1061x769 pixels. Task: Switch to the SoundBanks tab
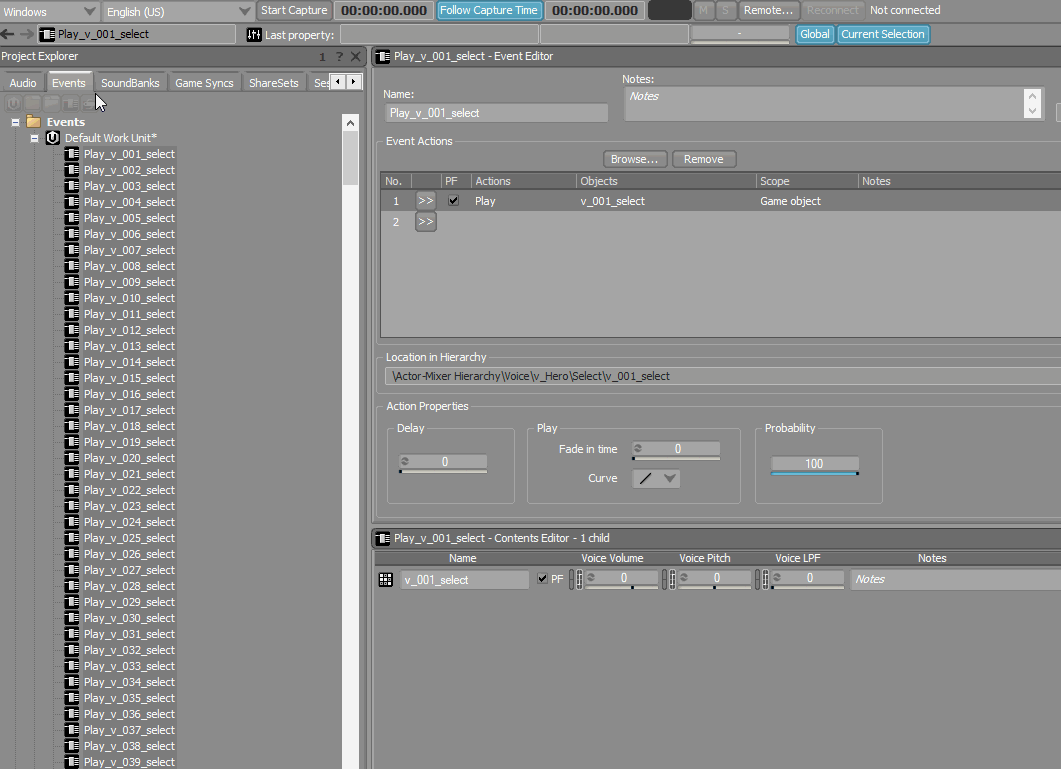pyautogui.click(x=130, y=83)
